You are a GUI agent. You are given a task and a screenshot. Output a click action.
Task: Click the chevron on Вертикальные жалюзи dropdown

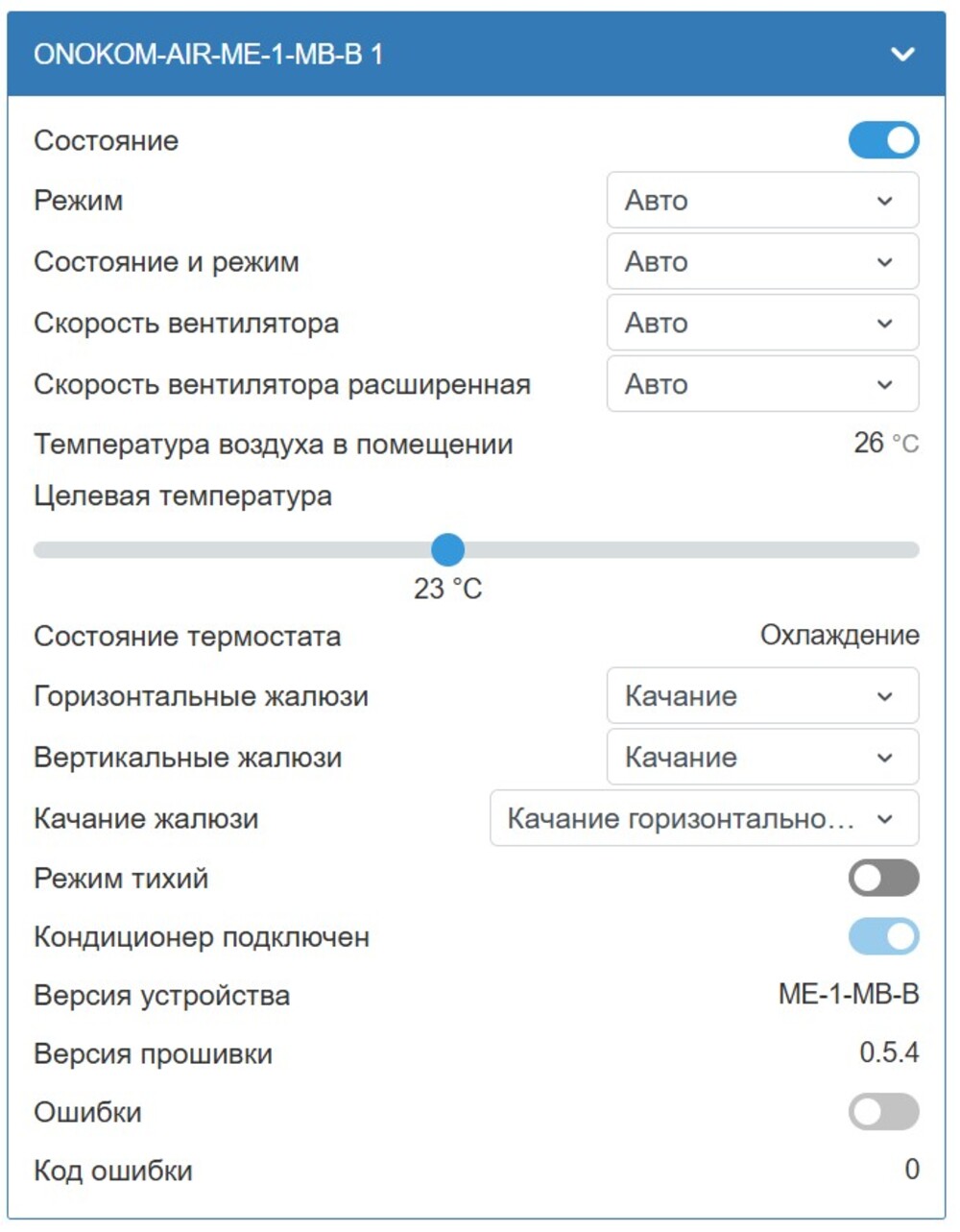click(x=883, y=758)
